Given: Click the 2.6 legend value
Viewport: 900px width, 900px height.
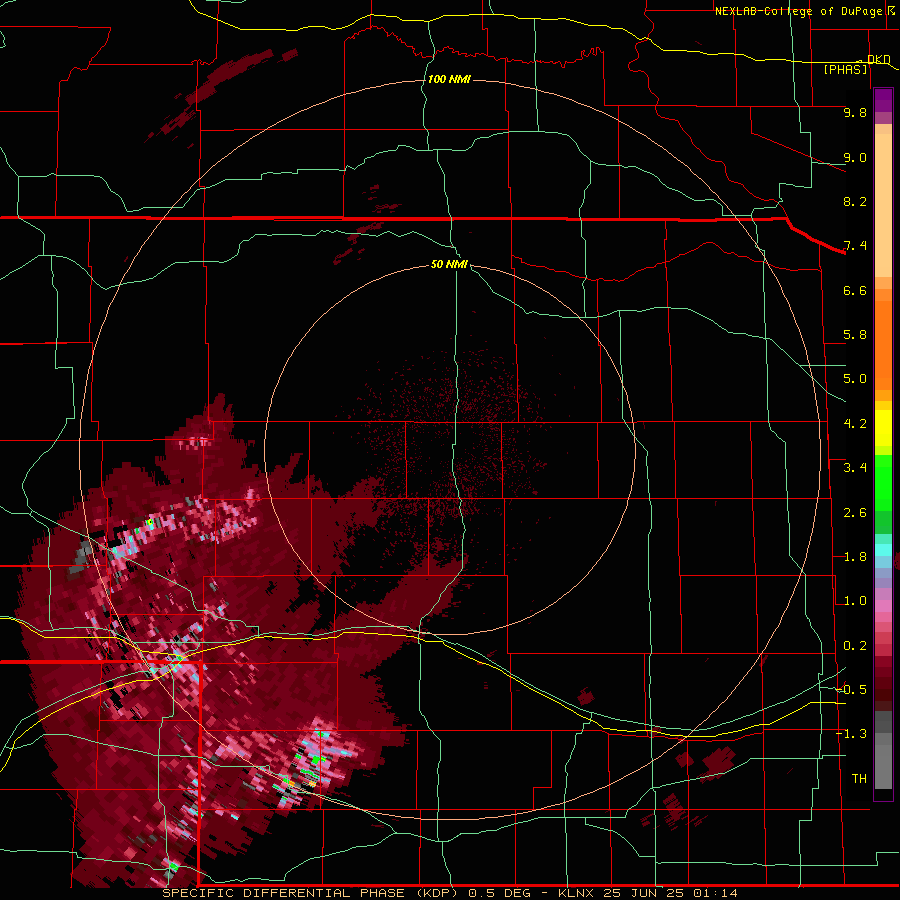Looking at the screenshot, I should pos(855,513).
